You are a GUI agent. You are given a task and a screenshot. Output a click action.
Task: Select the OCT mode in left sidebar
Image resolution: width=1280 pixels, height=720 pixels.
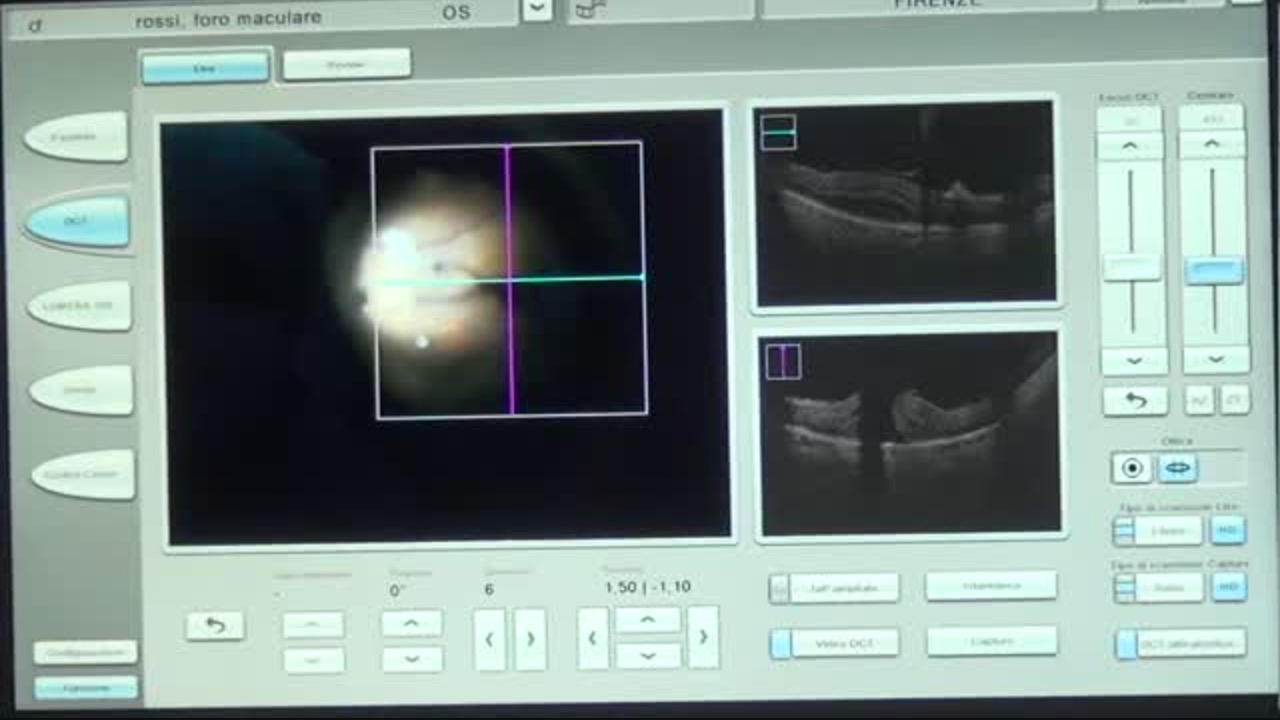tap(77, 221)
